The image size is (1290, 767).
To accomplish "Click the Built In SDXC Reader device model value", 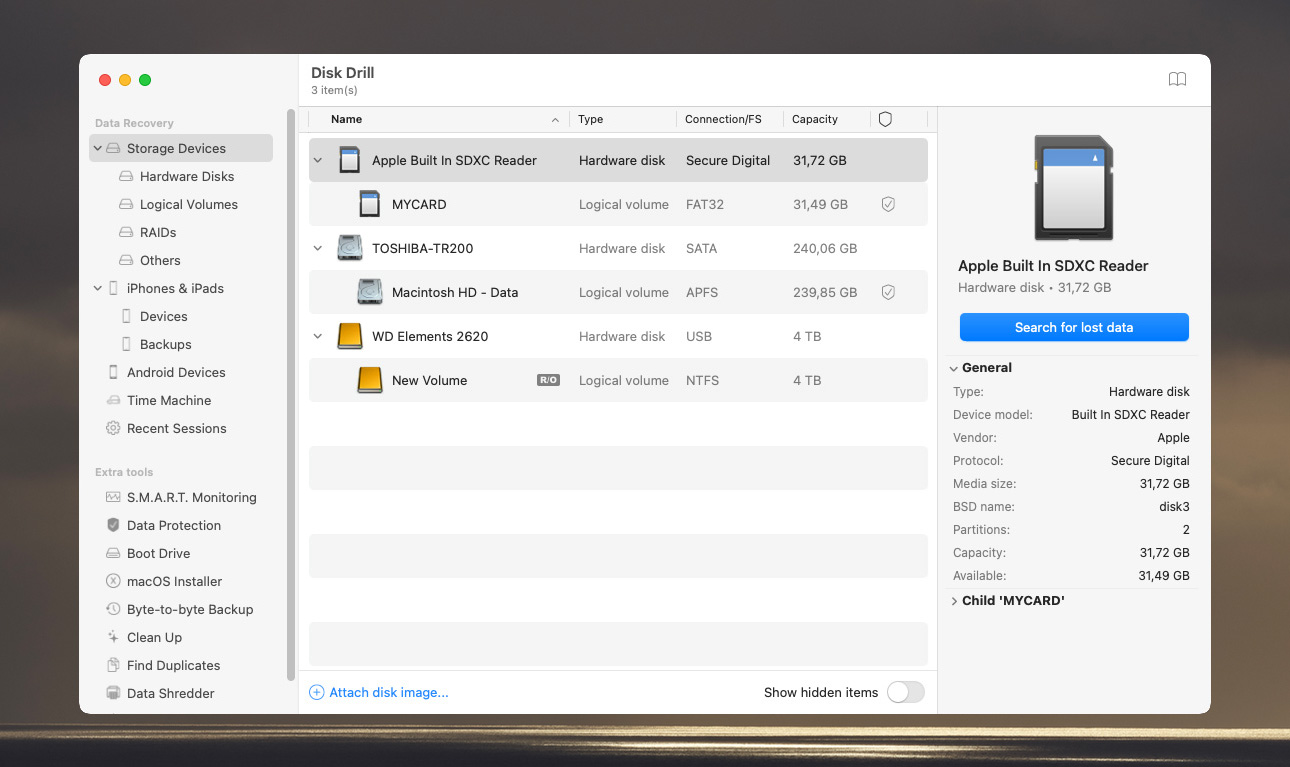I will click(1130, 415).
